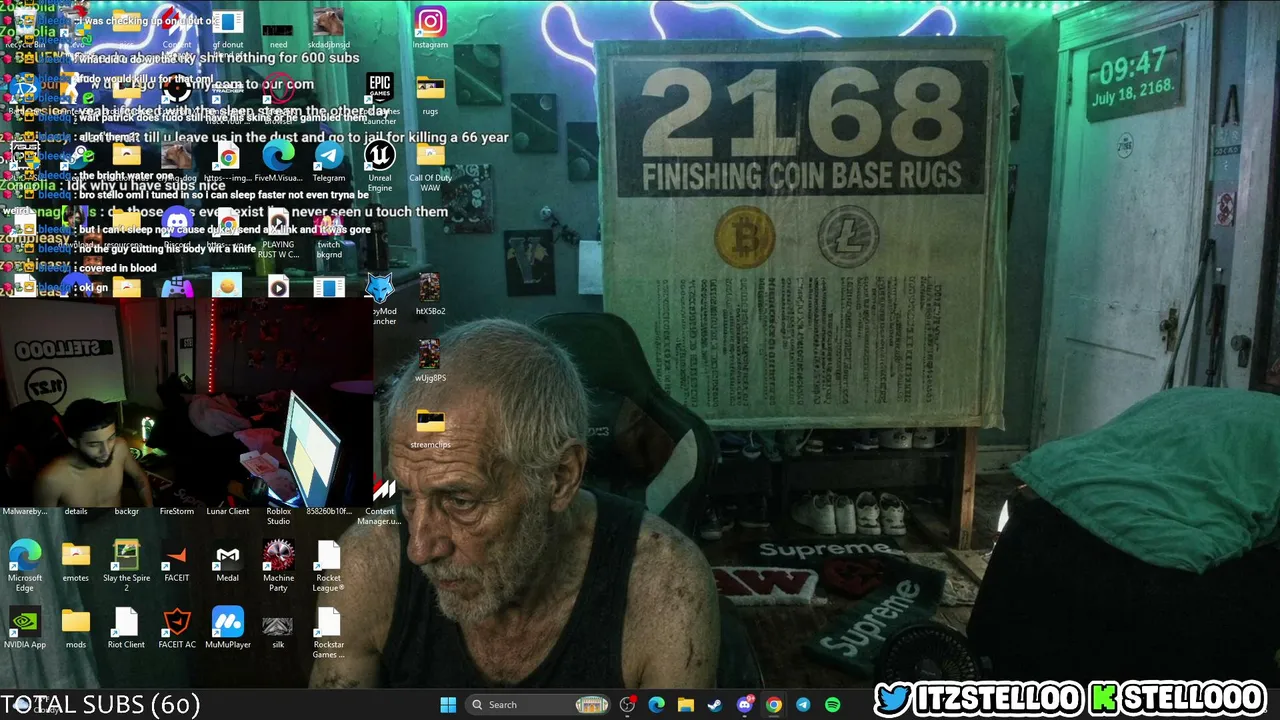Open the Instagram desktop shortcut
1280x720 pixels.
click(430, 28)
